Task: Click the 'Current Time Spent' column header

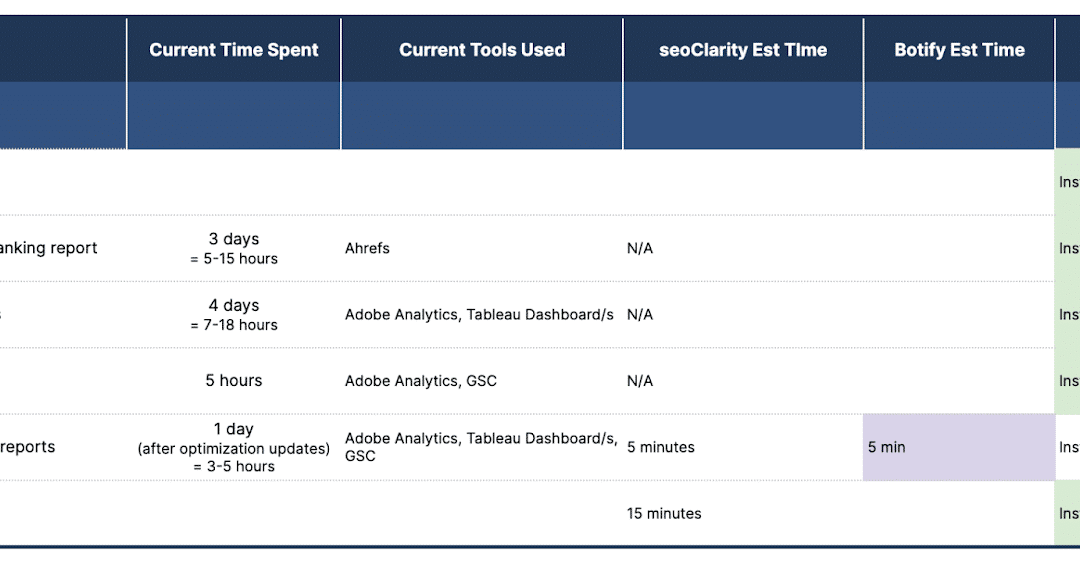Action: 233,50
